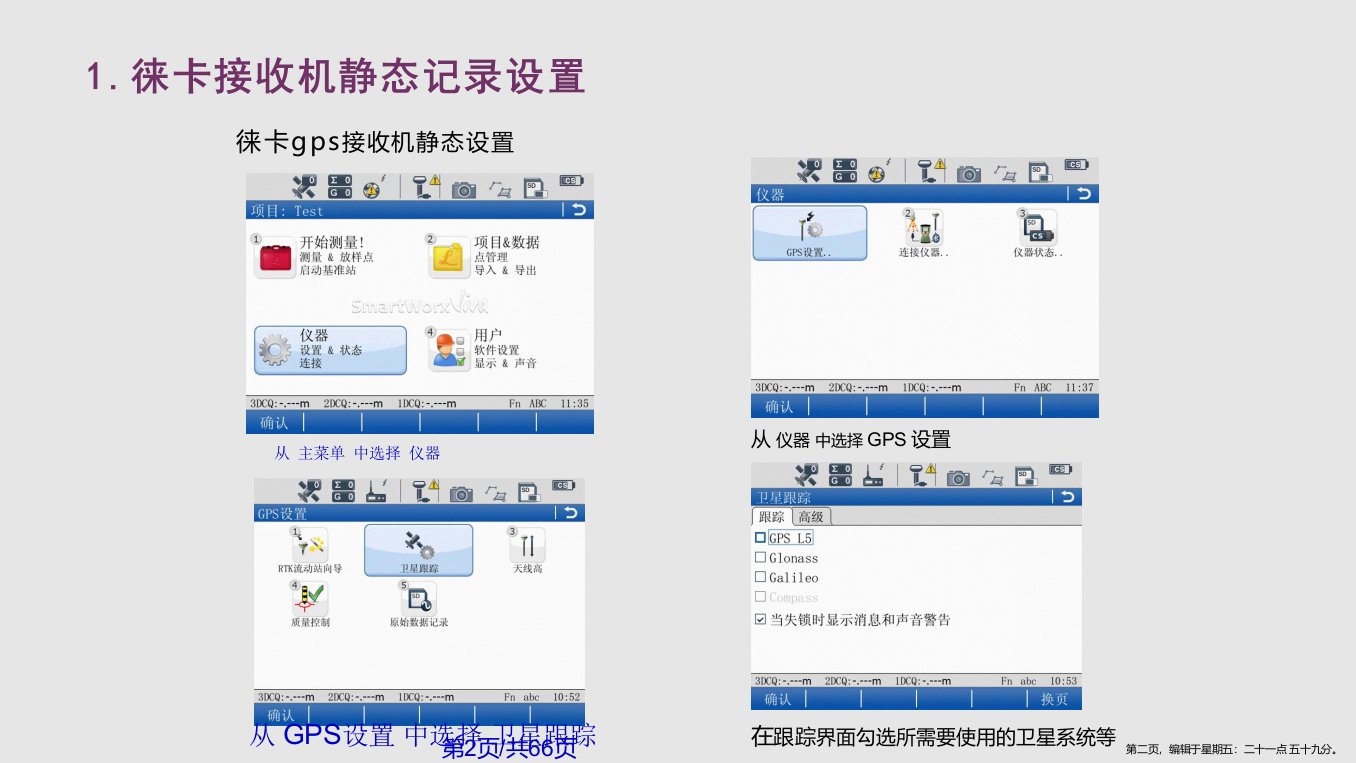The image size is (1356, 763).
Task: Select the 仪器 gear tile in main menu
Action: coord(330,350)
